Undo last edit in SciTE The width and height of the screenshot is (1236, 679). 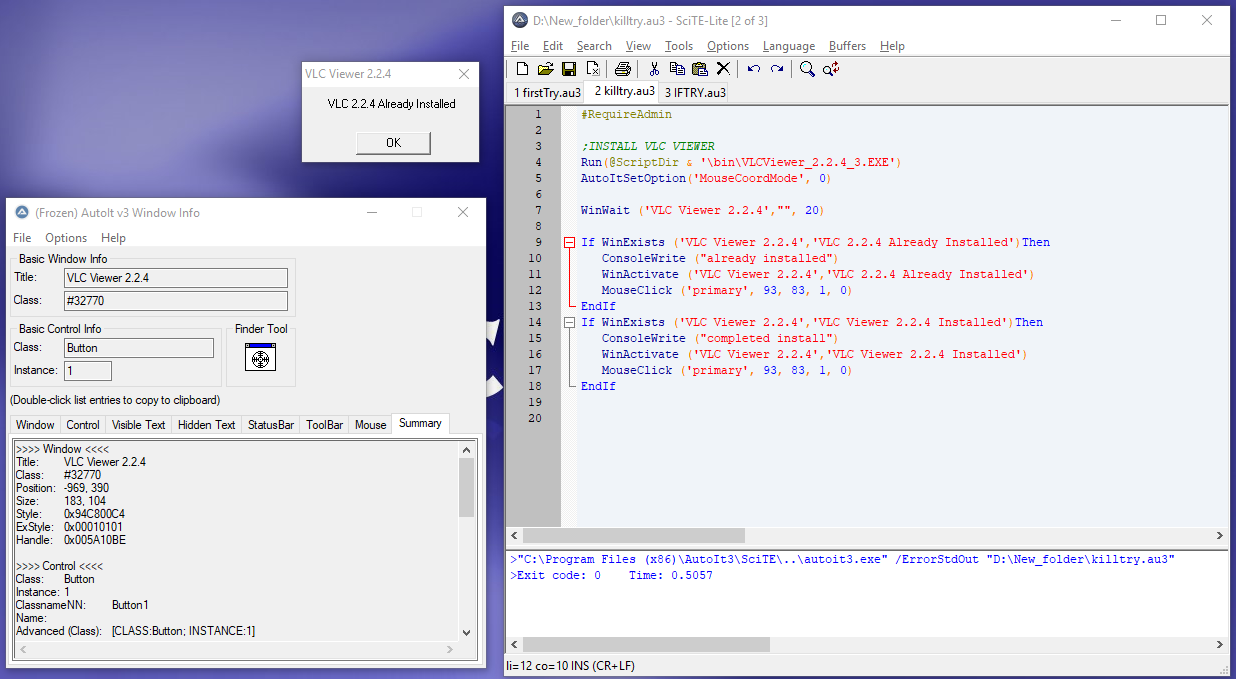[x=754, y=69]
